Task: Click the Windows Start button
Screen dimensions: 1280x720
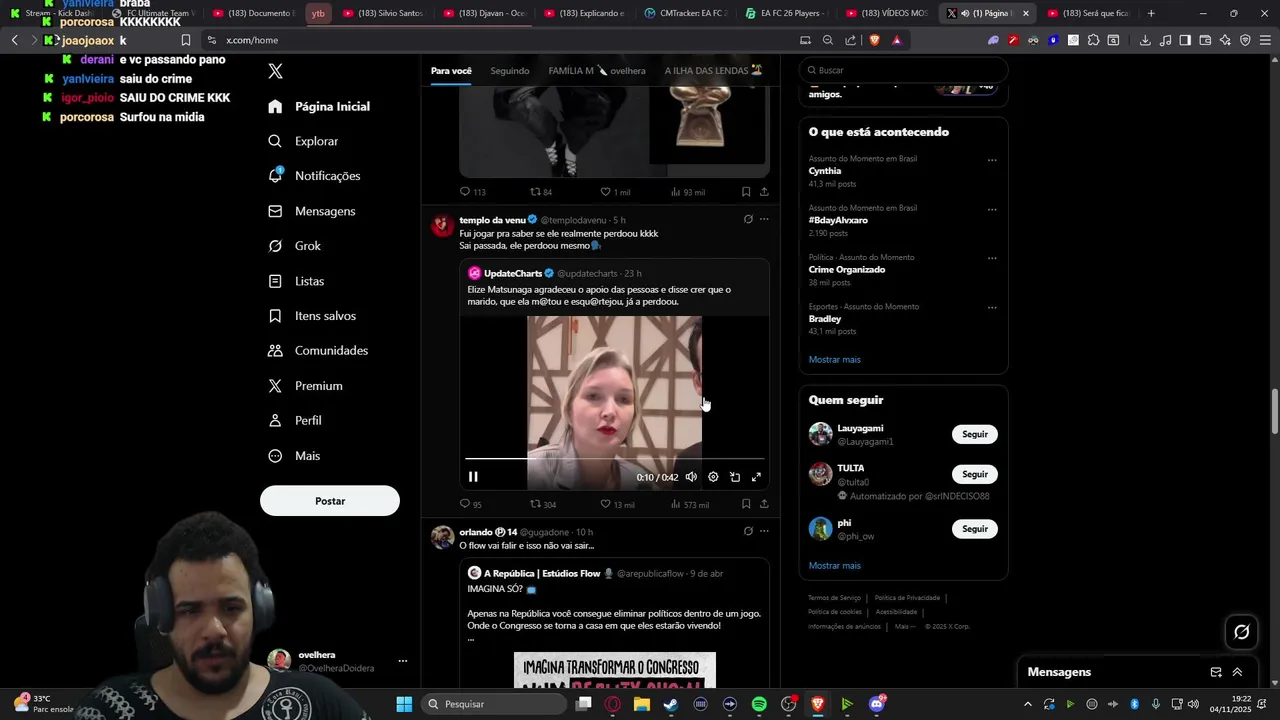Action: click(404, 704)
